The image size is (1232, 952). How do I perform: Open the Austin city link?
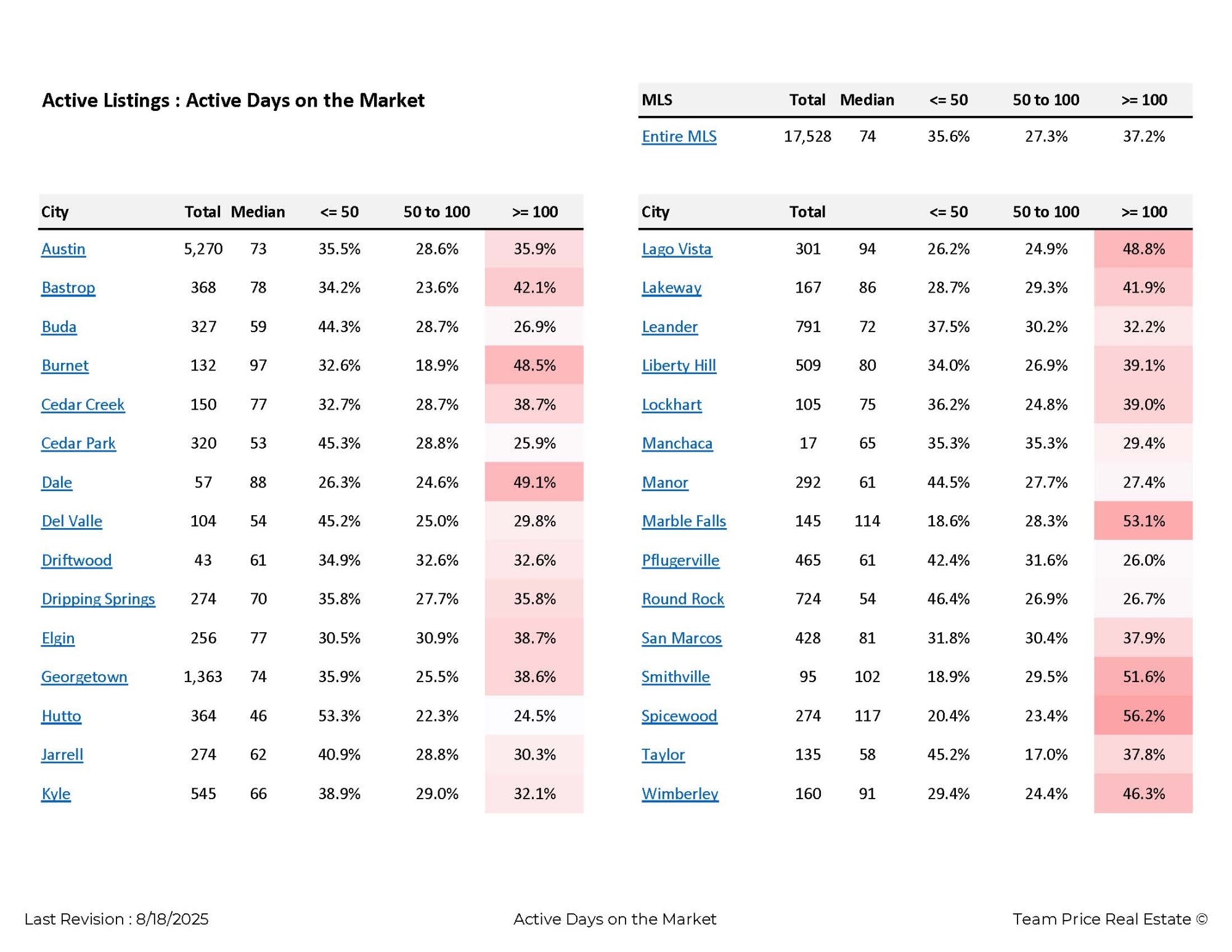point(63,249)
